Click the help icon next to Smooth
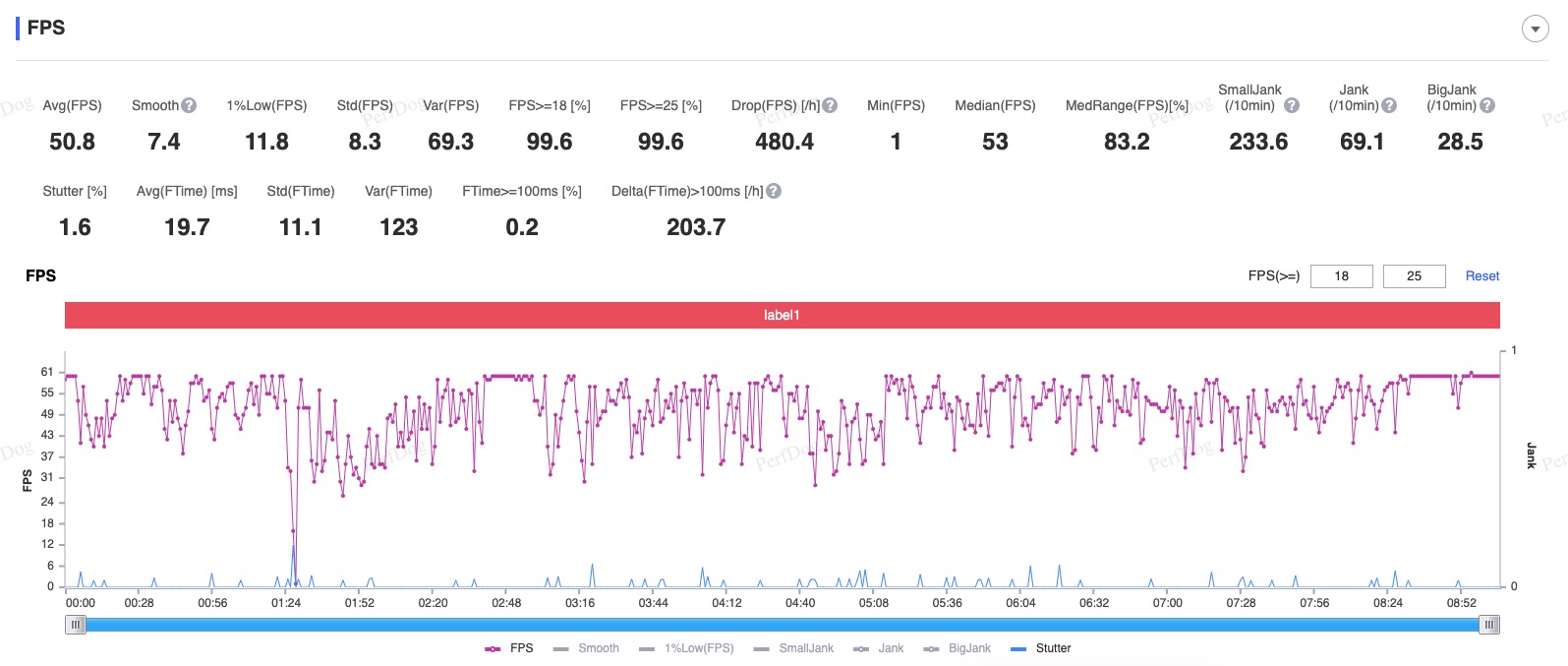 [x=189, y=105]
